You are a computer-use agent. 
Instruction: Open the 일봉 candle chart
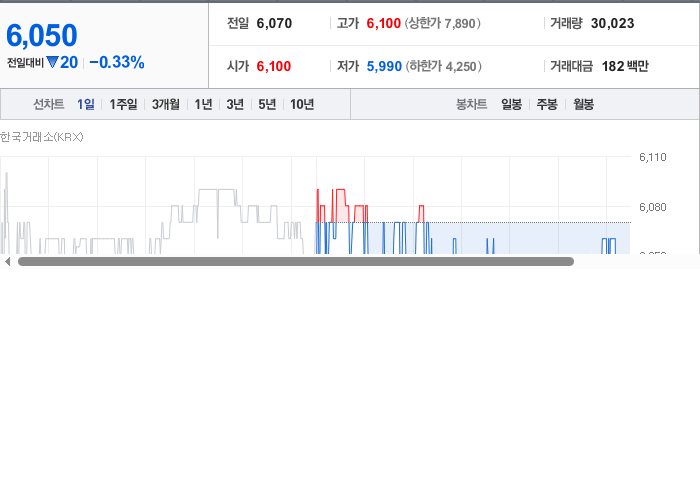coord(511,104)
